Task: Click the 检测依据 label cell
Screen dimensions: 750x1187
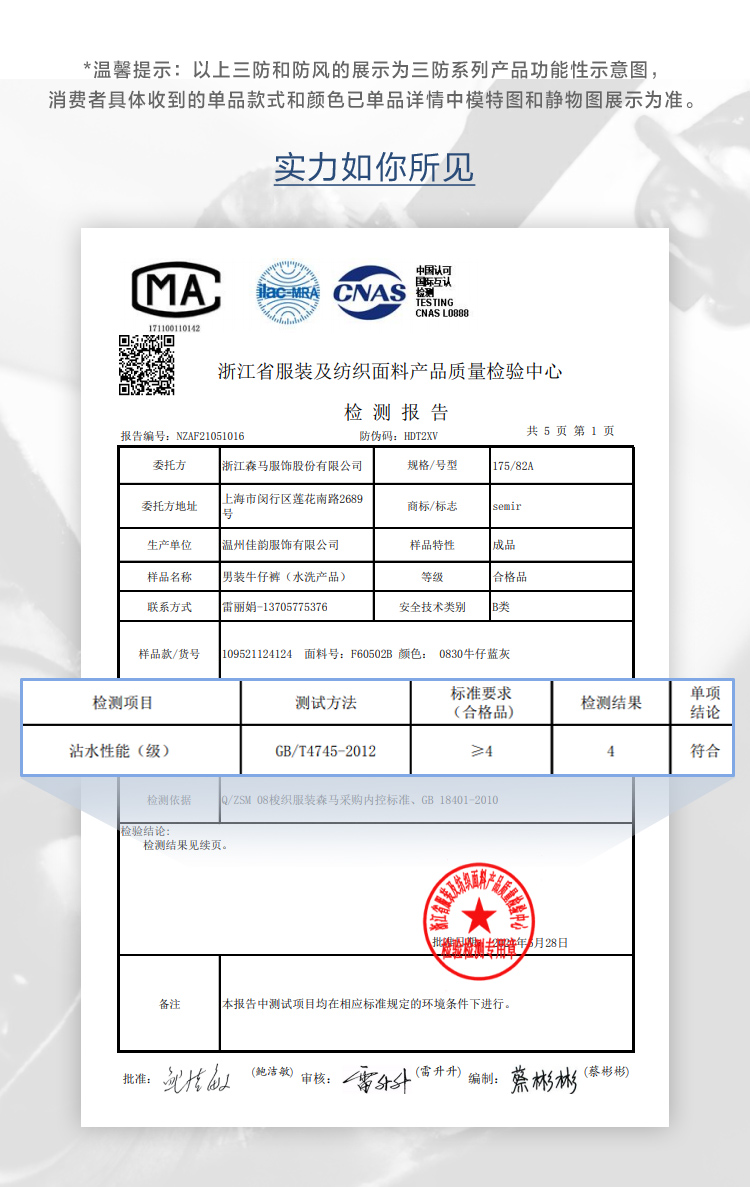Action: click(170, 800)
